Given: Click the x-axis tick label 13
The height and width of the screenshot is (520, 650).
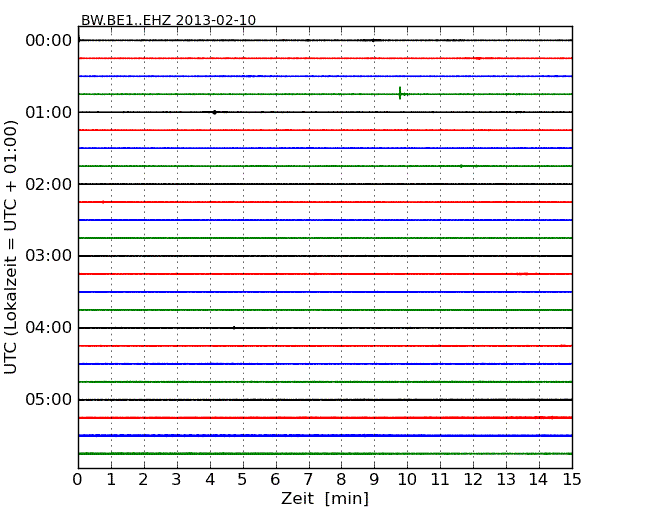Looking at the screenshot, I should click(506, 479).
